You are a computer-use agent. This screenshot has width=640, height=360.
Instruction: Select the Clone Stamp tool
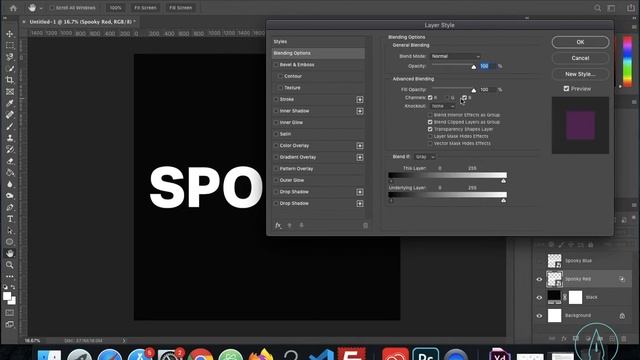[10, 138]
